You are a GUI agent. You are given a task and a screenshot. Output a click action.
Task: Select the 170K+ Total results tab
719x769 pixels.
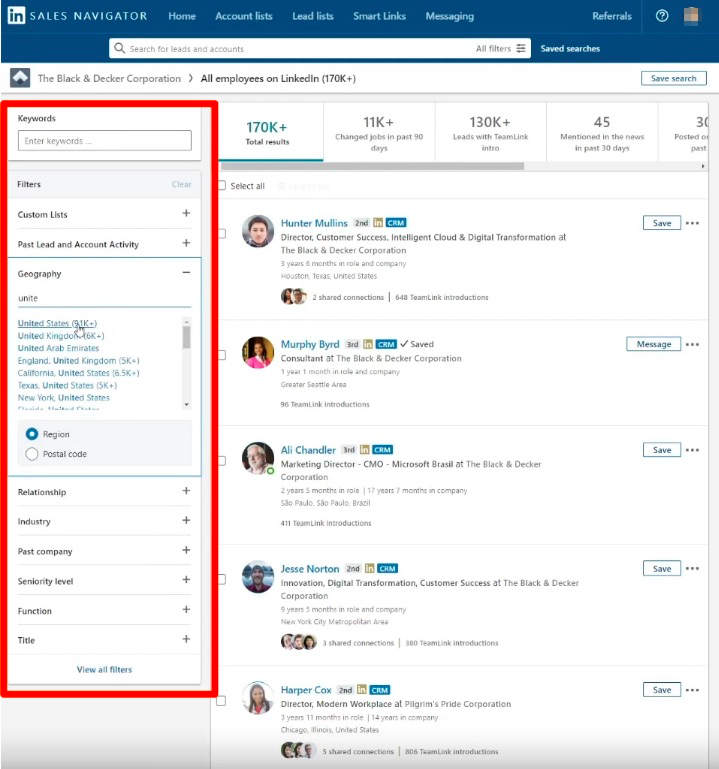point(271,132)
